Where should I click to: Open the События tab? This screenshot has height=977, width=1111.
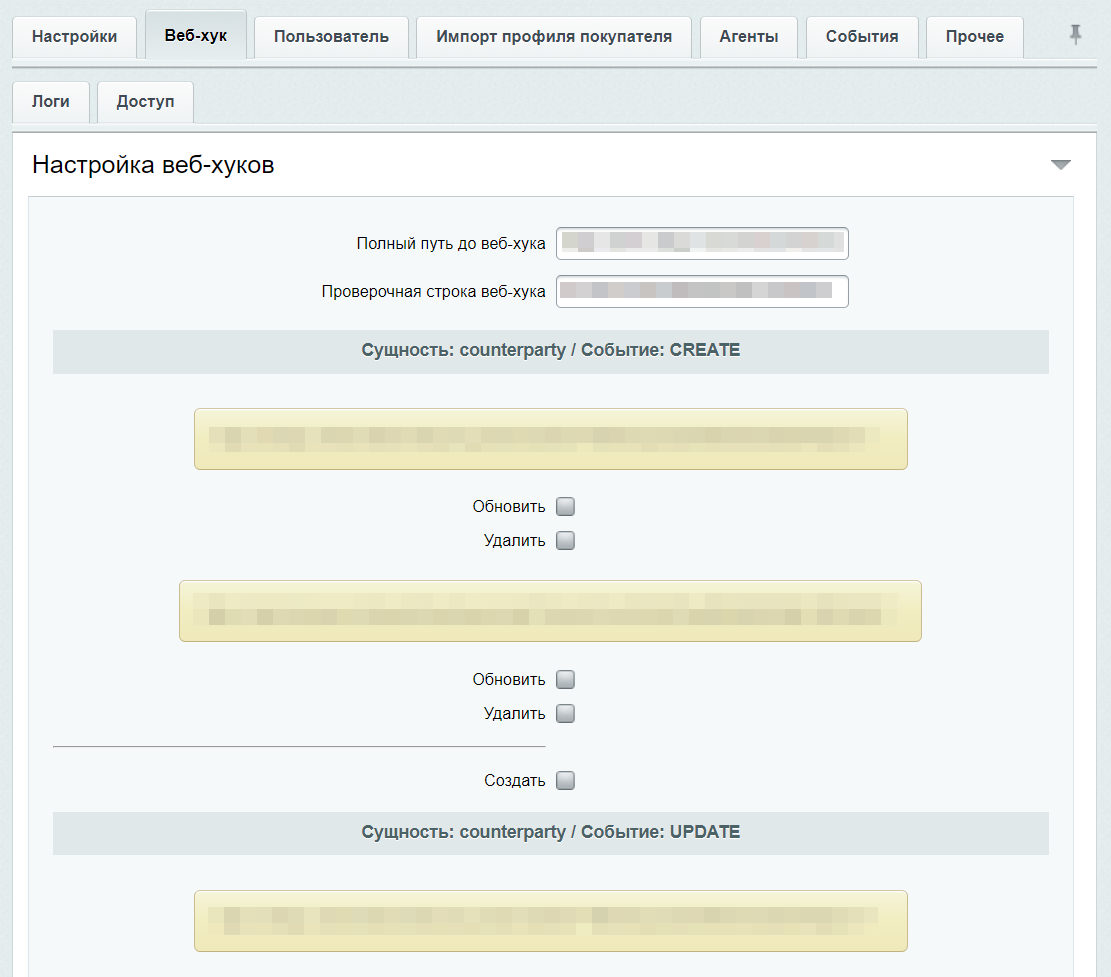[861, 36]
